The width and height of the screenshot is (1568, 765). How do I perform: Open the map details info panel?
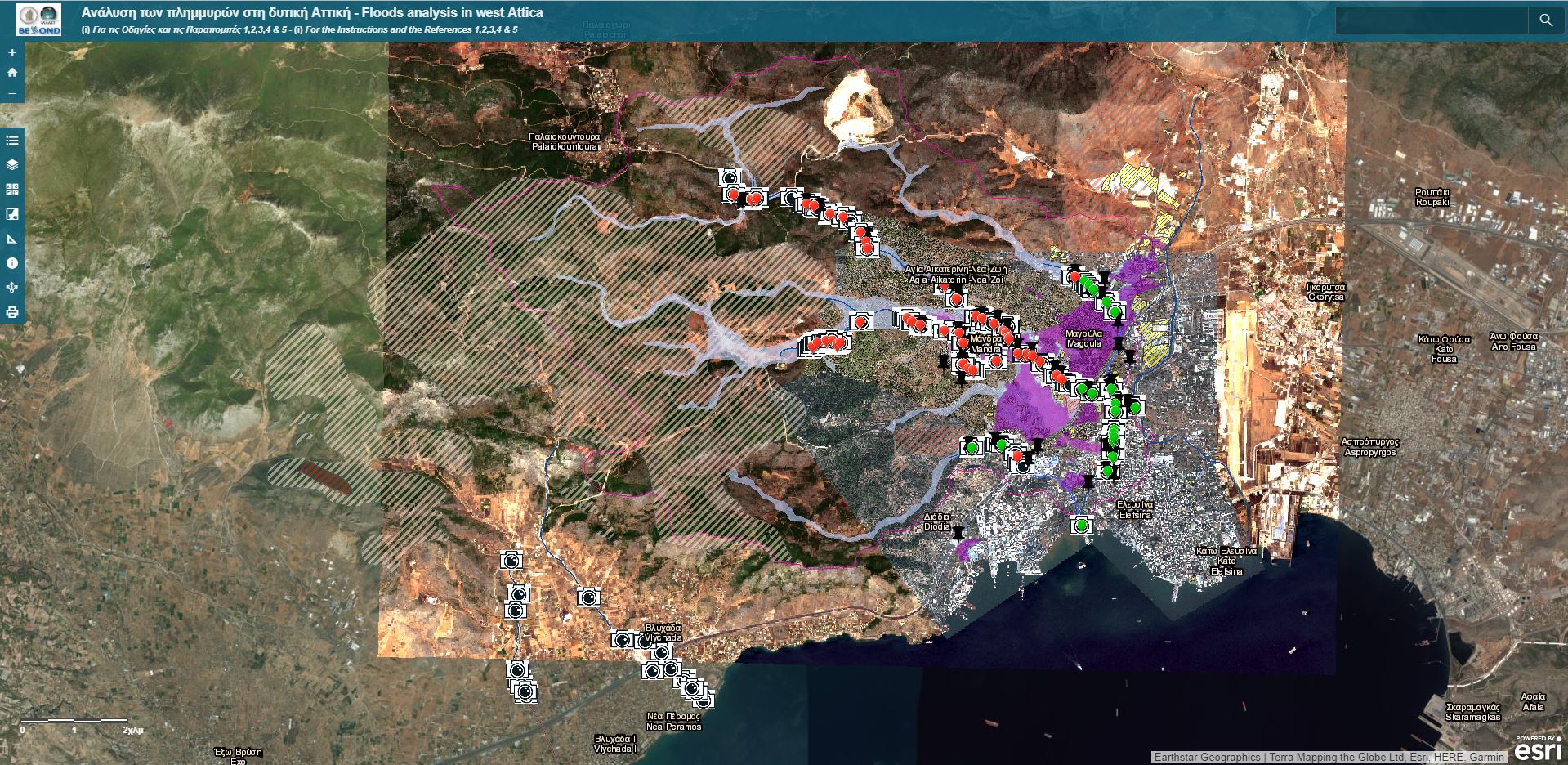tap(11, 263)
